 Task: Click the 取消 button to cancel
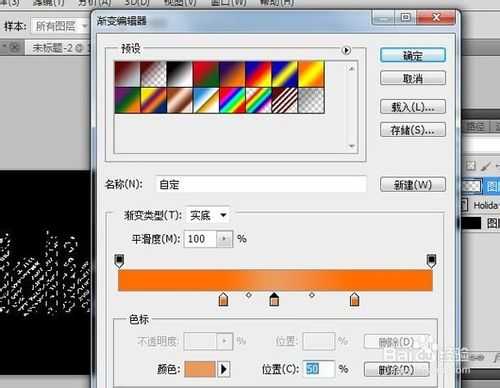(413, 78)
